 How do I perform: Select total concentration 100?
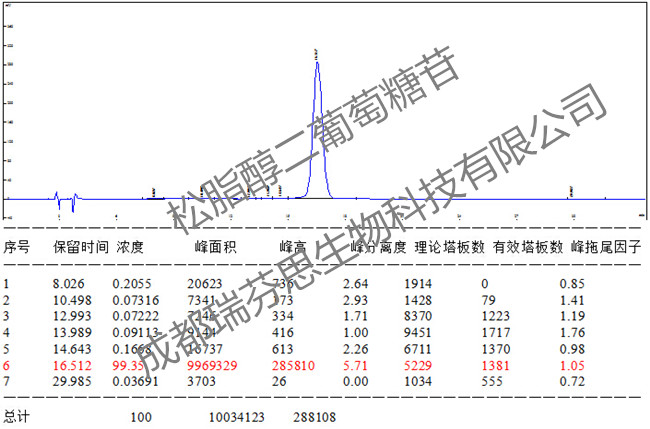coord(141,417)
